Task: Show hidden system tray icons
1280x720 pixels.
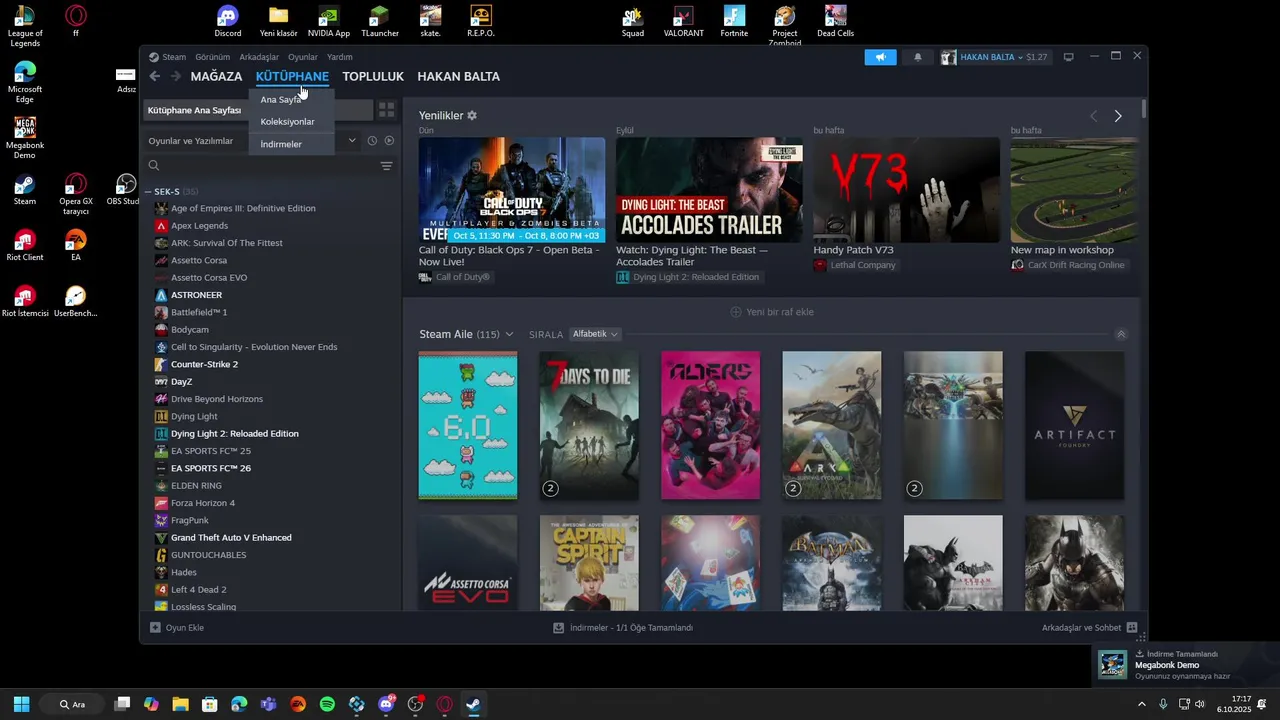Action: pos(1142,704)
